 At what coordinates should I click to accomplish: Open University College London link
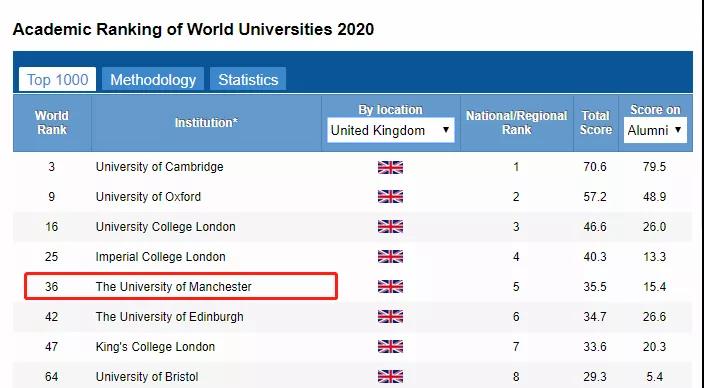165,227
